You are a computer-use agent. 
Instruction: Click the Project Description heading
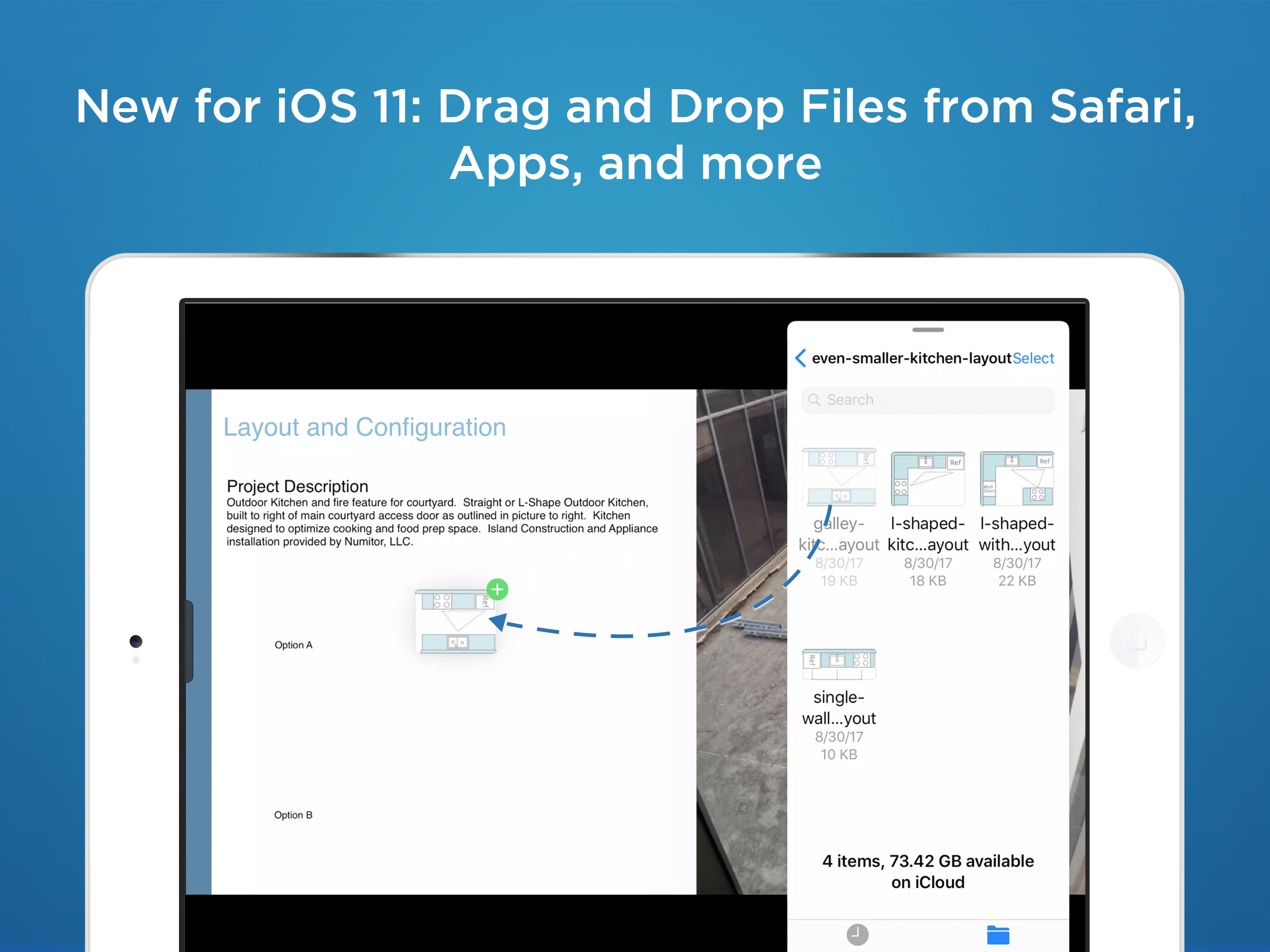click(298, 486)
